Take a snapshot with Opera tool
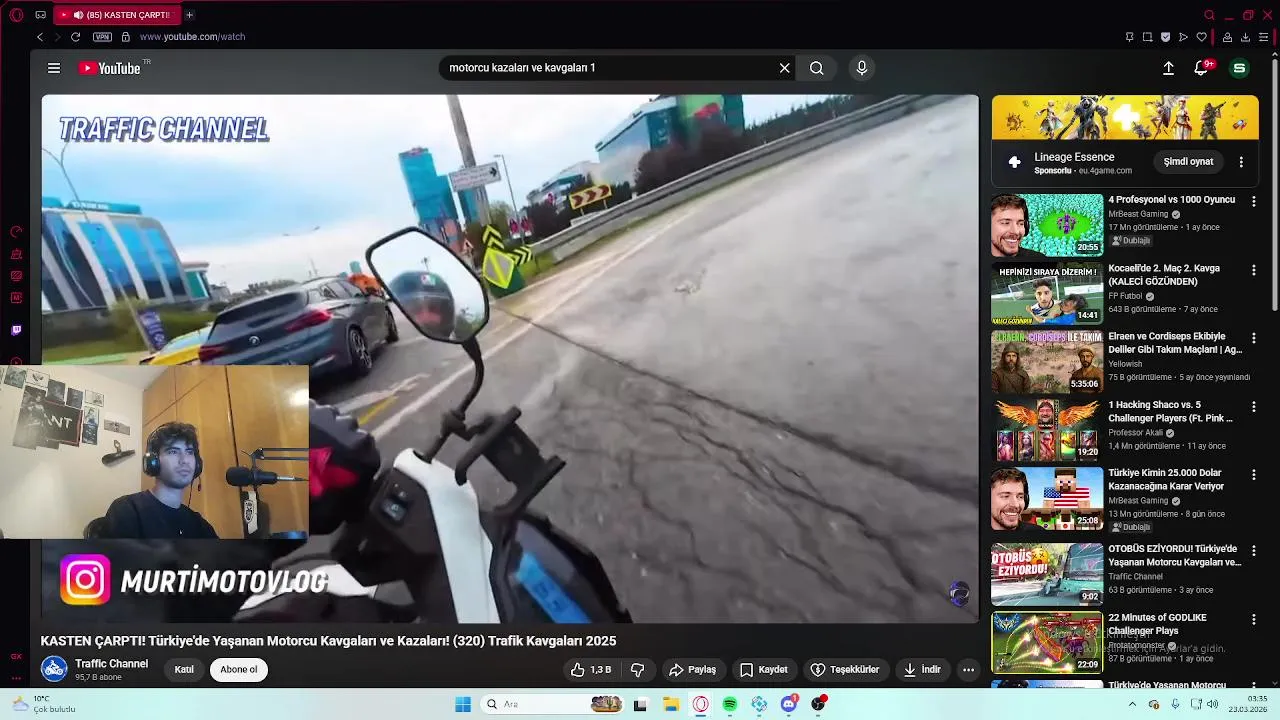Screen dimensions: 1280x720 coord(1147,37)
